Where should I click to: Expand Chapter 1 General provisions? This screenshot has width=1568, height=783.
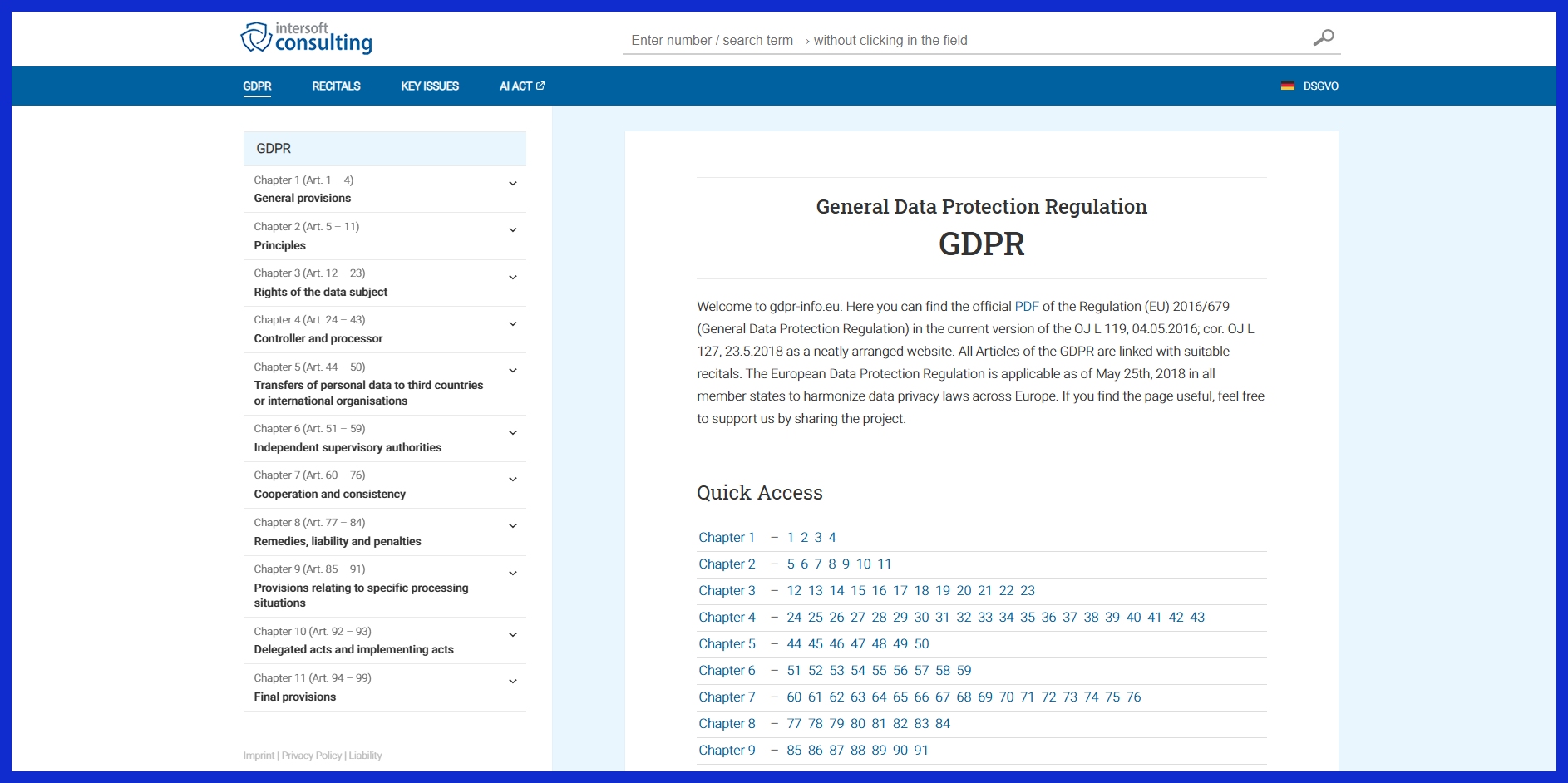point(513,184)
